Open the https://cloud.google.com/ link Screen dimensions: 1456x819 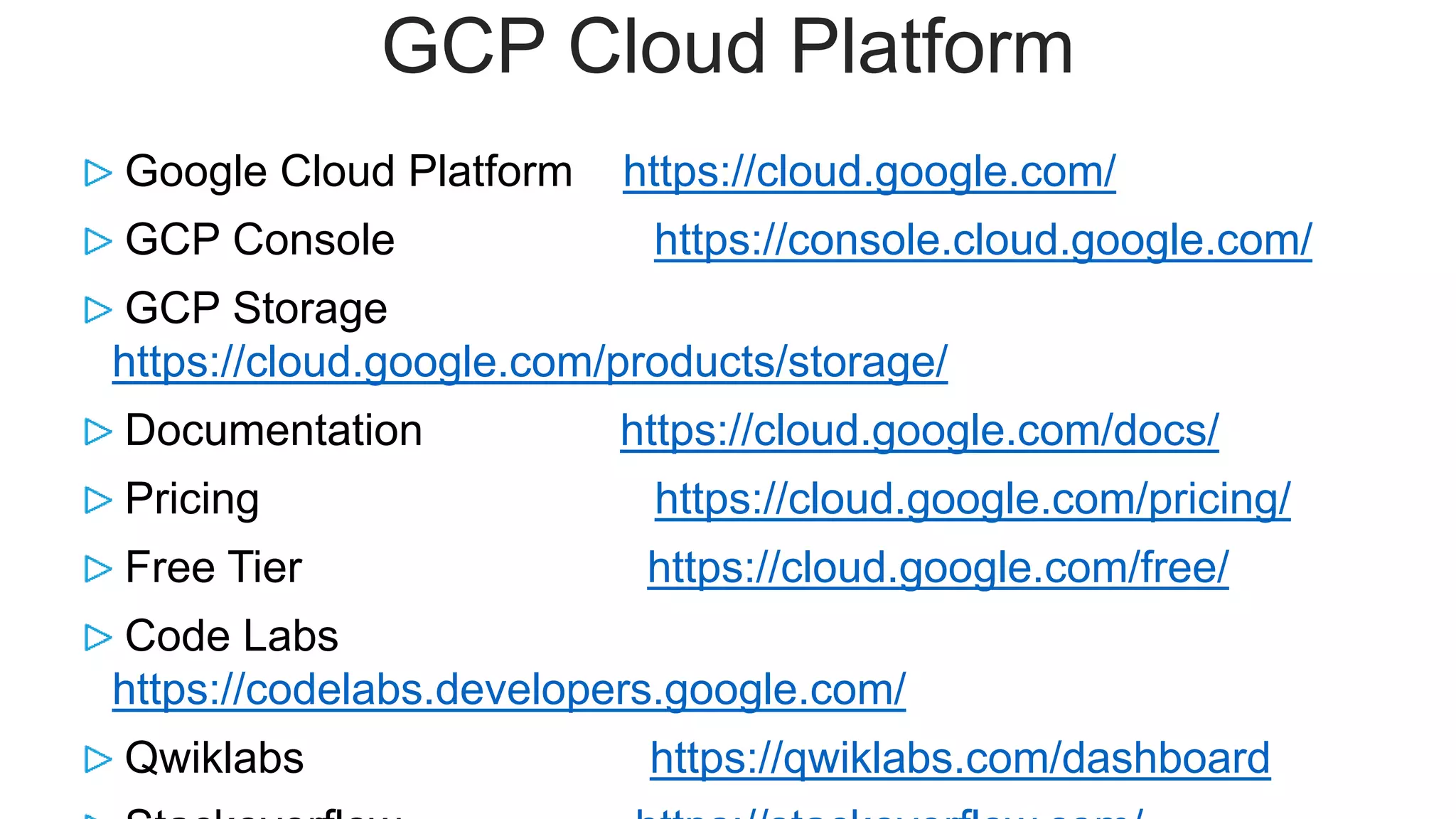point(869,172)
